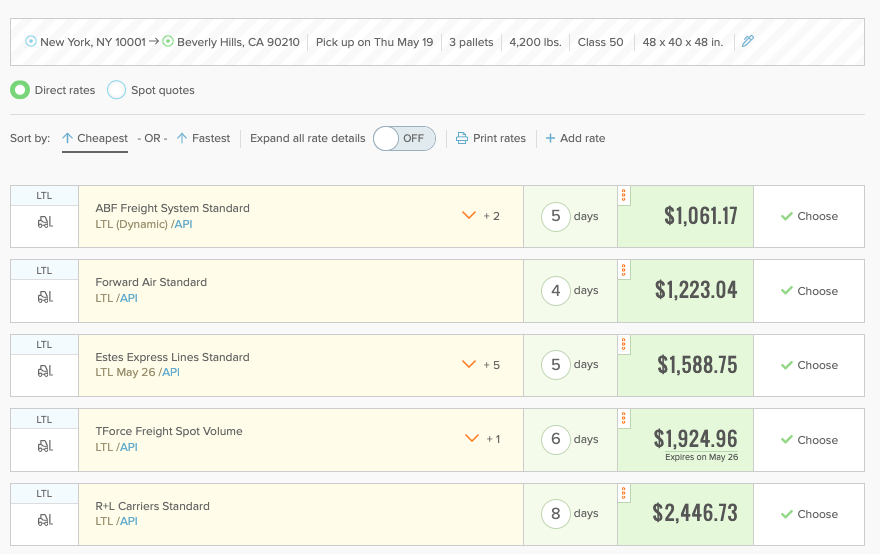Open the three-dot menu on the $1,924.96 rate
The image size is (880, 554).
click(624, 419)
